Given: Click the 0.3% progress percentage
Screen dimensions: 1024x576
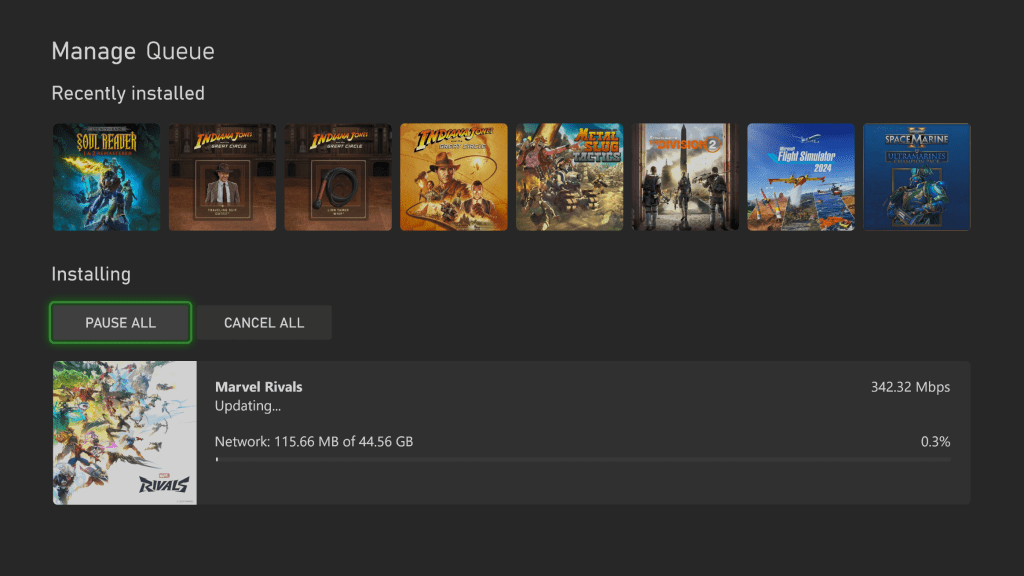Looking at the screenshot, I should tap(935, 441).
